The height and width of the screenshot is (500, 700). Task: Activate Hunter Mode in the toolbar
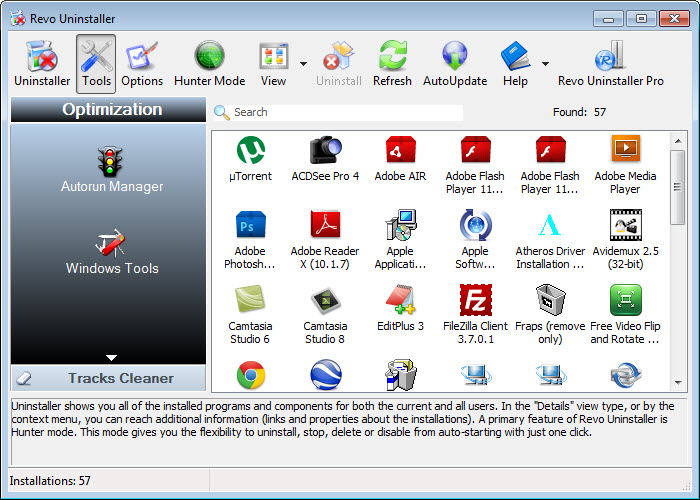point(209,64)
